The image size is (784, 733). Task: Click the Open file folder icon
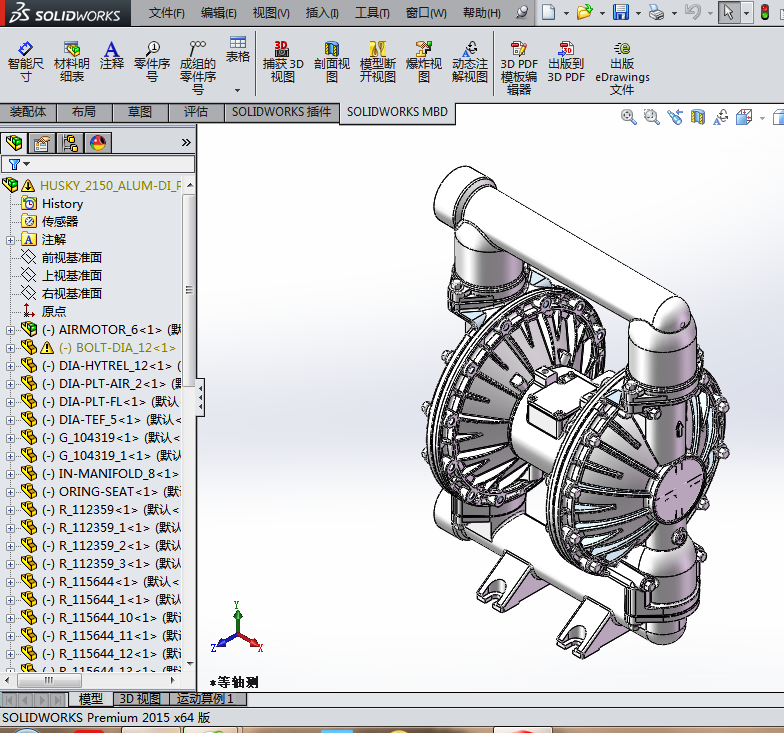tap(584, 12)
